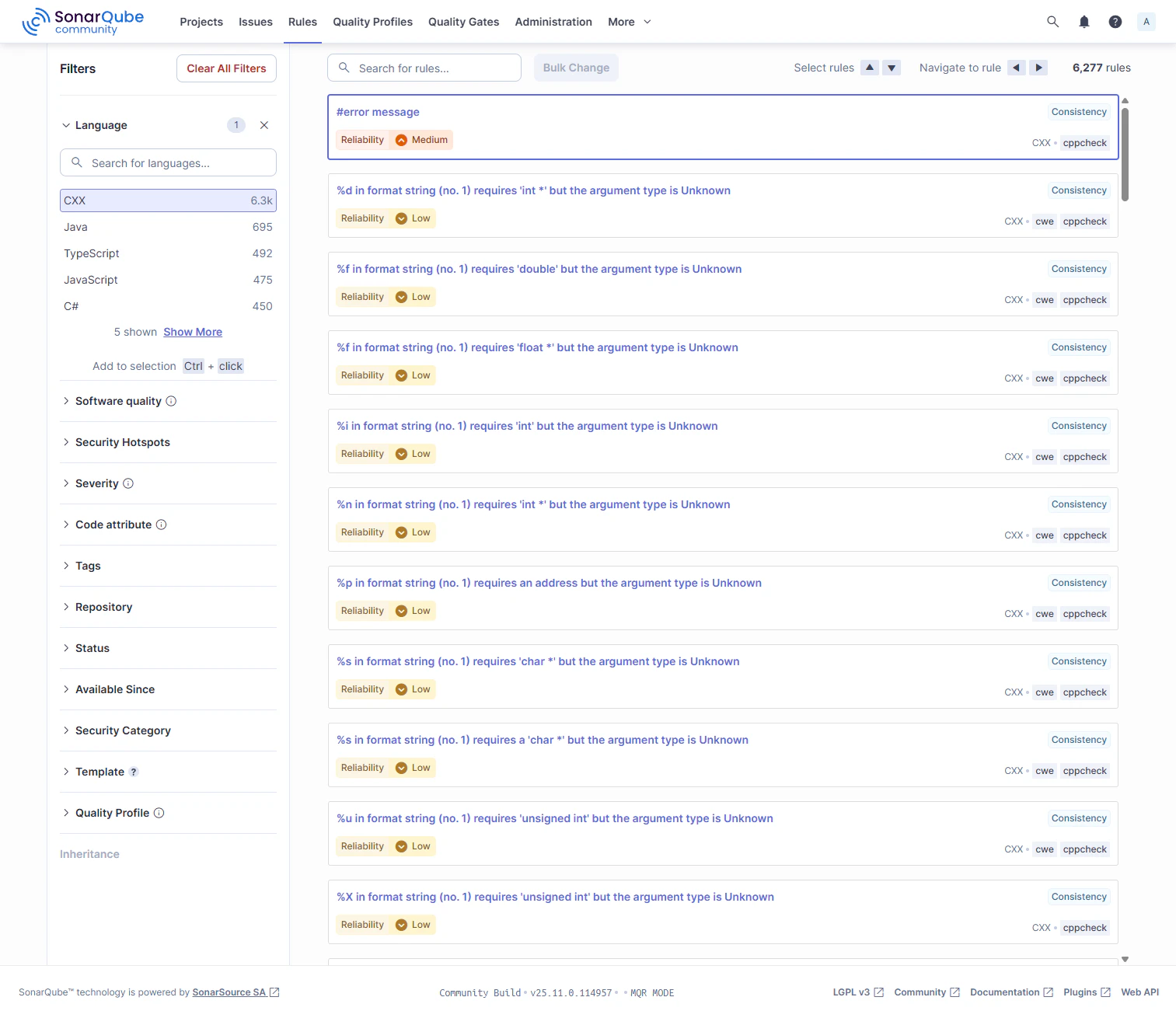The height and width of the screenshot is (1018, 1176).
Task: Expand the Severity filter section
Action: [97, 483]
